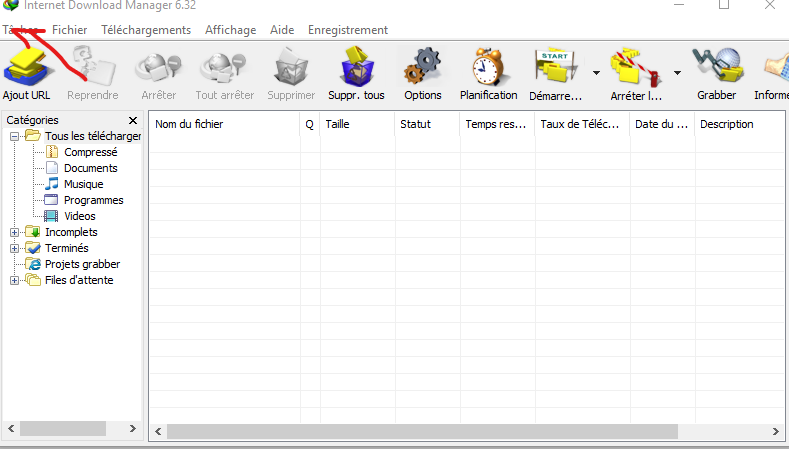Open Options with the gears icon
789x449 pixels.
point(423,66)
